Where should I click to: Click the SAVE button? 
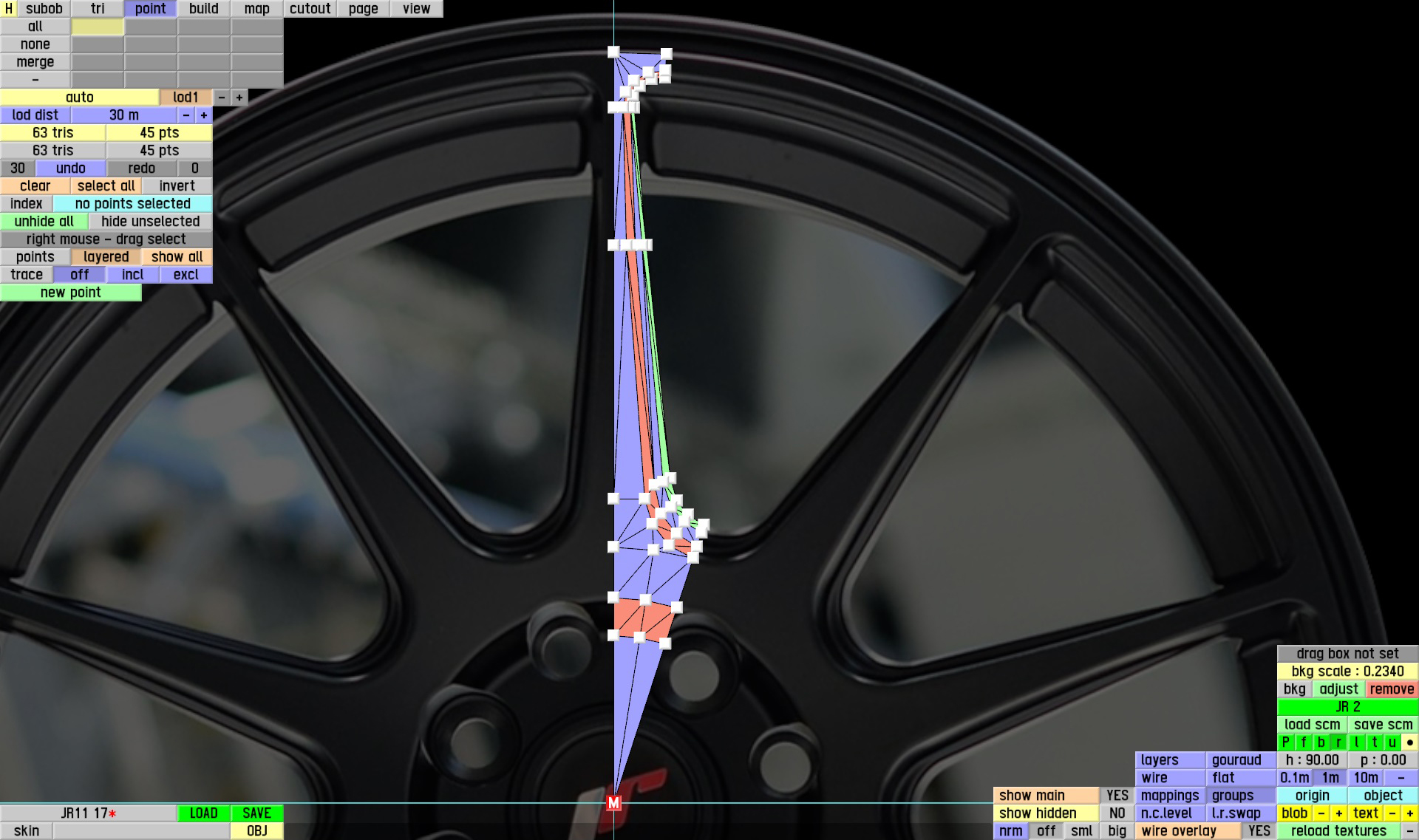[x=256, y=813]
